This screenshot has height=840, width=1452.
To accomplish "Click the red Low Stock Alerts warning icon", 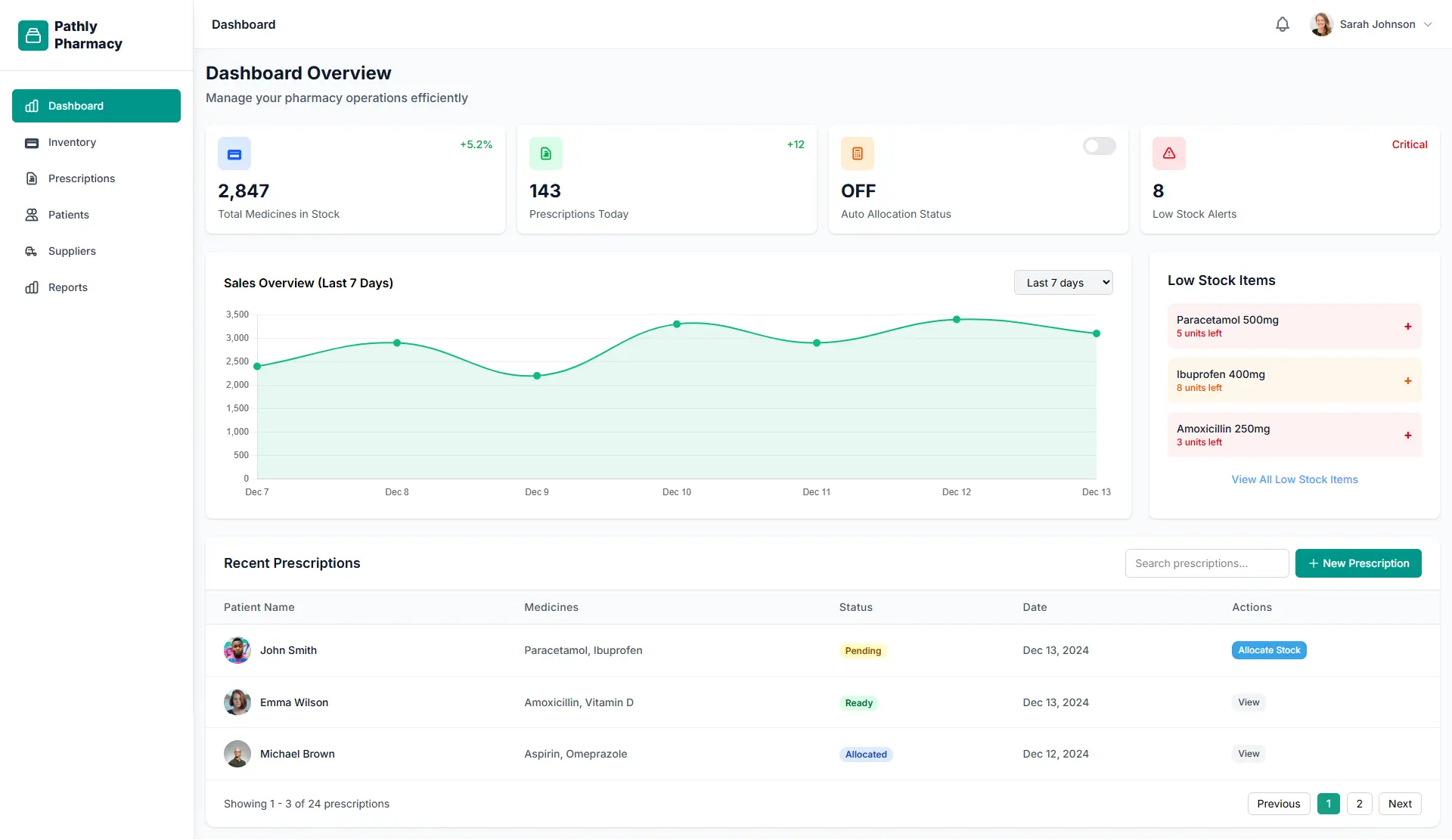I will 1169,153.
